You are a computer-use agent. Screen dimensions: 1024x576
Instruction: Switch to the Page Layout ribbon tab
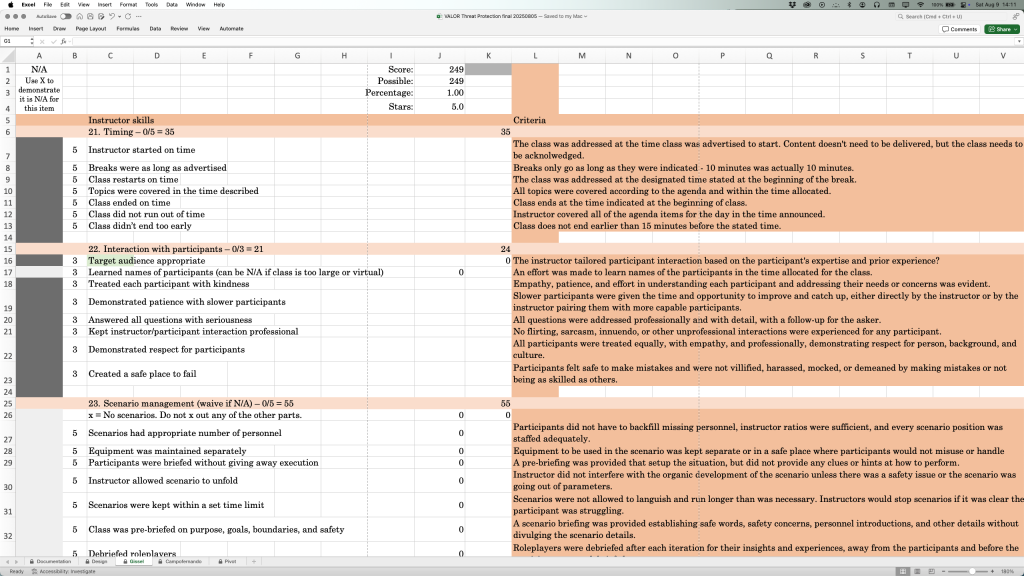91,29
